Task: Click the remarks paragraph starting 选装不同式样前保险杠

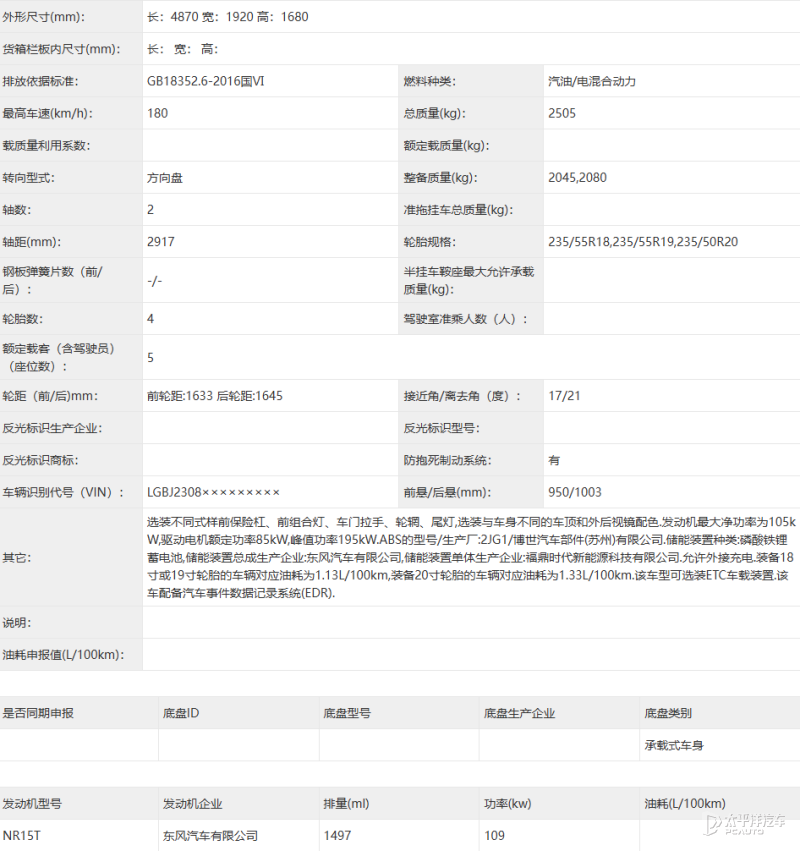Action: (x=471, y=557)
